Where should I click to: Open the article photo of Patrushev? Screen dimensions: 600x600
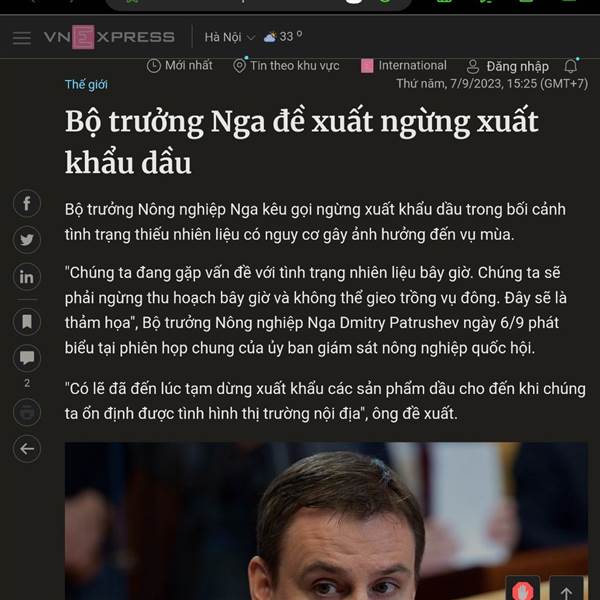(326, 521)
